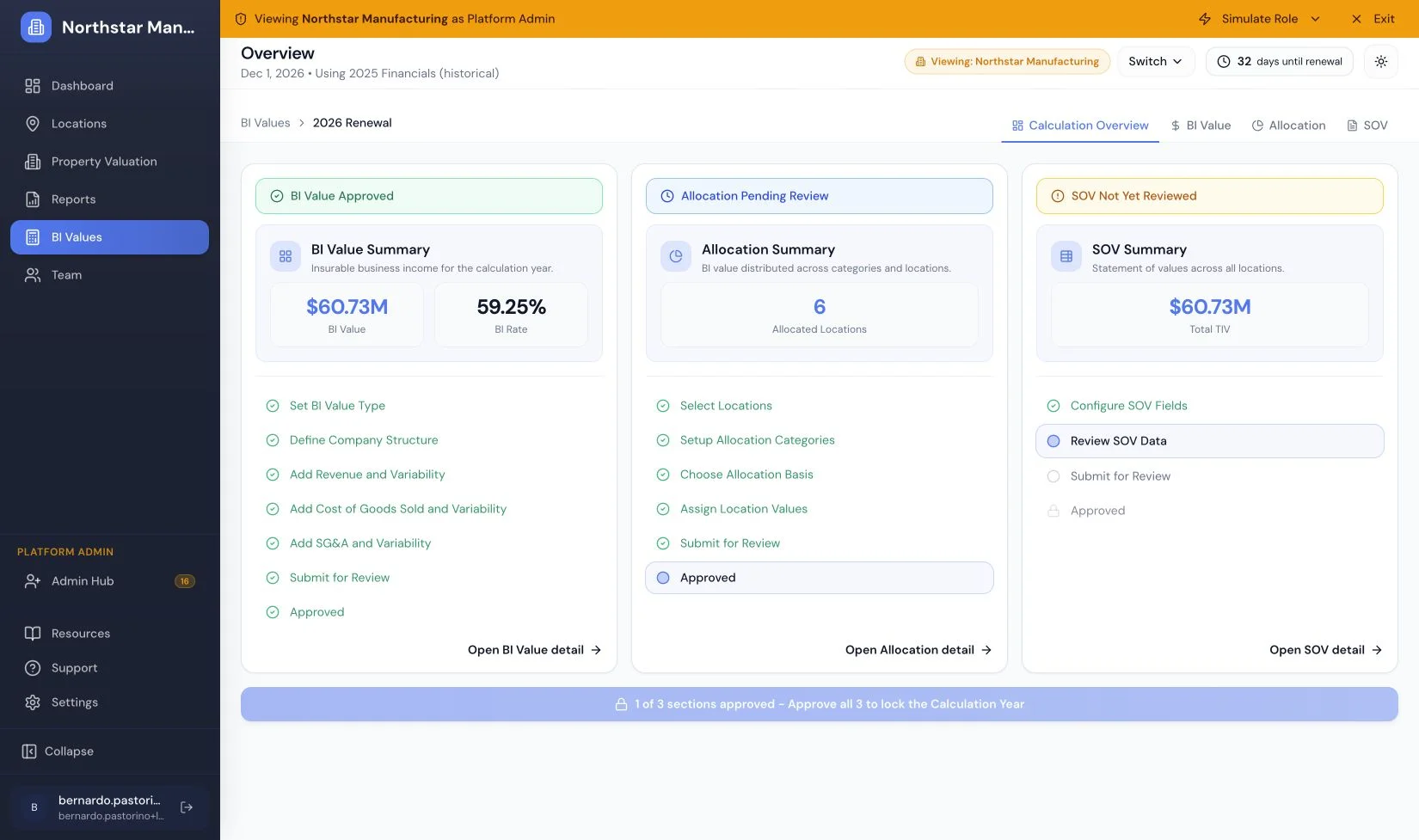
Task: Click the Select Locations completed checkmark
Action: 663,406
